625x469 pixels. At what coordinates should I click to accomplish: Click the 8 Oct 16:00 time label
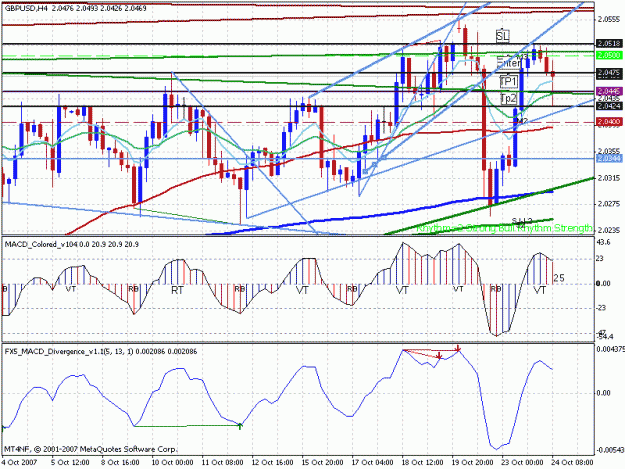point(120,463)
